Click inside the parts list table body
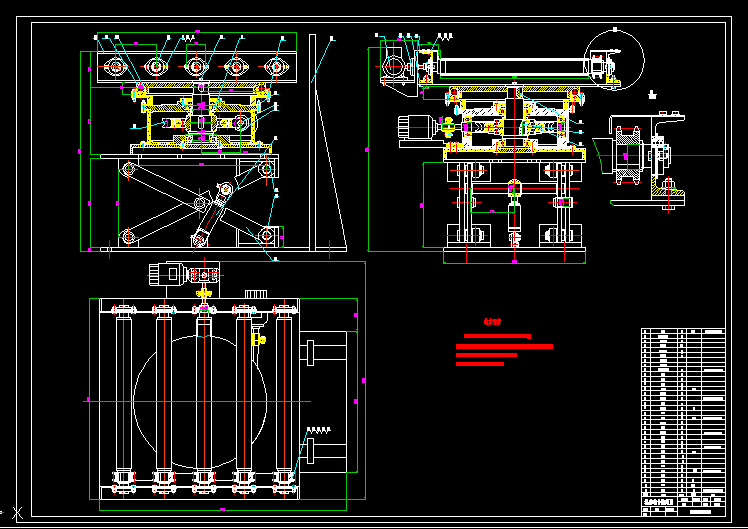The height and width of the screenshot is (529, 748). (x=683, y=412)
